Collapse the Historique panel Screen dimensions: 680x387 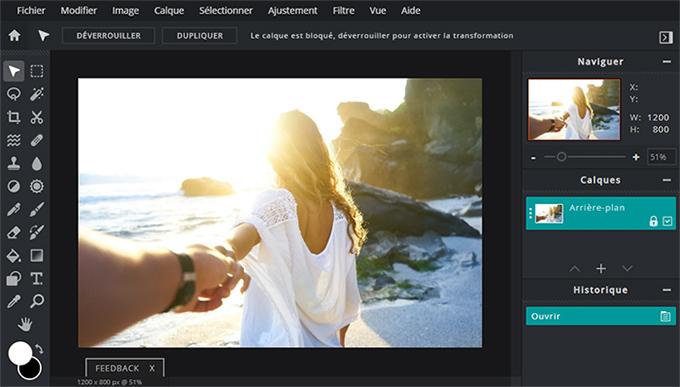(667, 290)
